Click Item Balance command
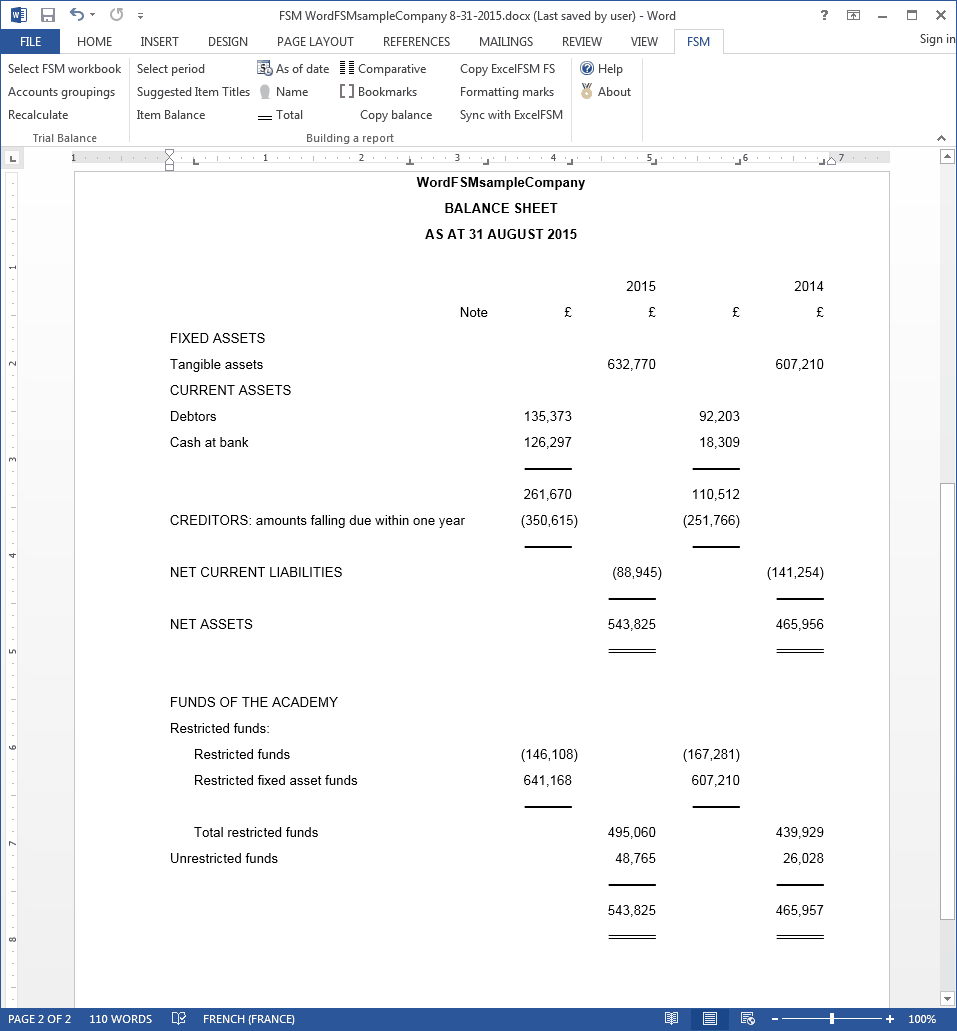The width and height of the screenshot is (957, 1031). coord(171,114)
